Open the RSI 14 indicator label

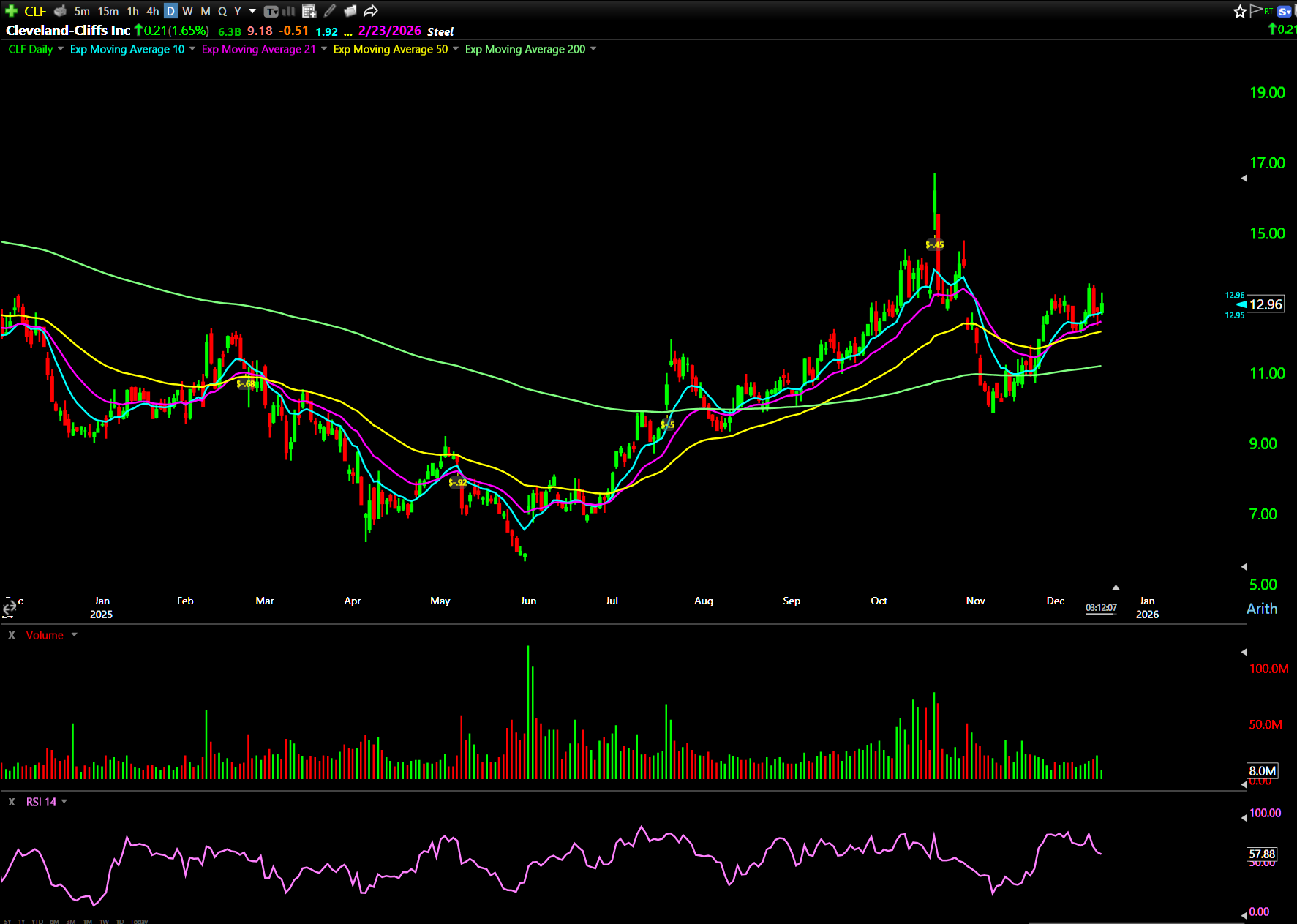click(41, 802)
